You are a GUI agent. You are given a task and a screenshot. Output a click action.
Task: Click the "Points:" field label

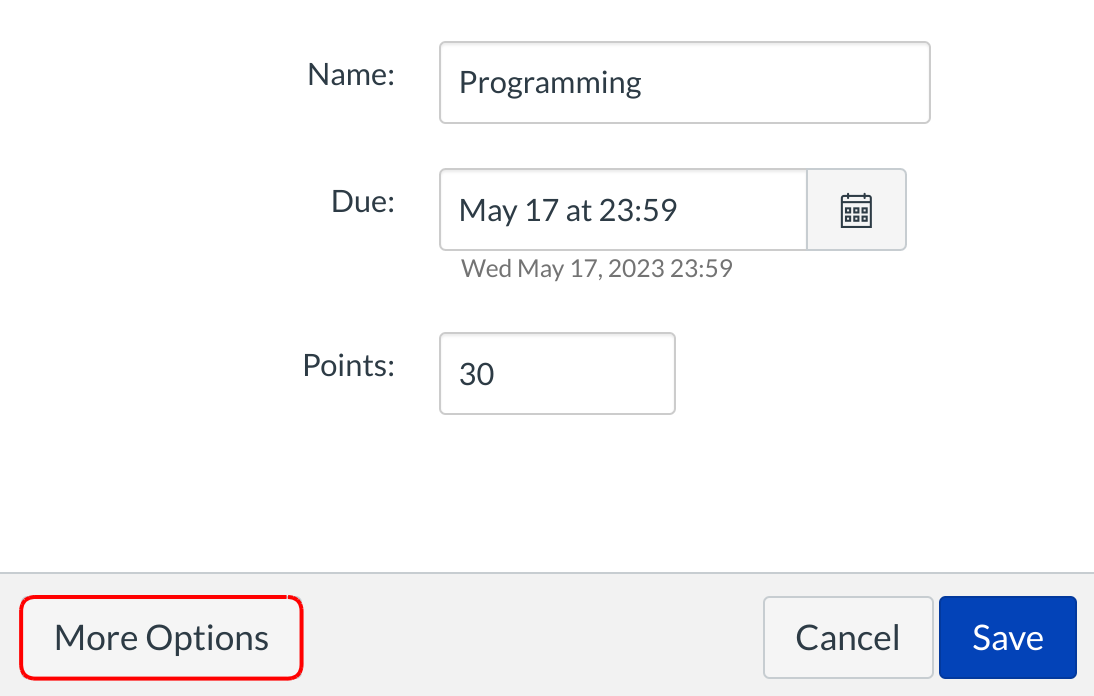[349, 365]
